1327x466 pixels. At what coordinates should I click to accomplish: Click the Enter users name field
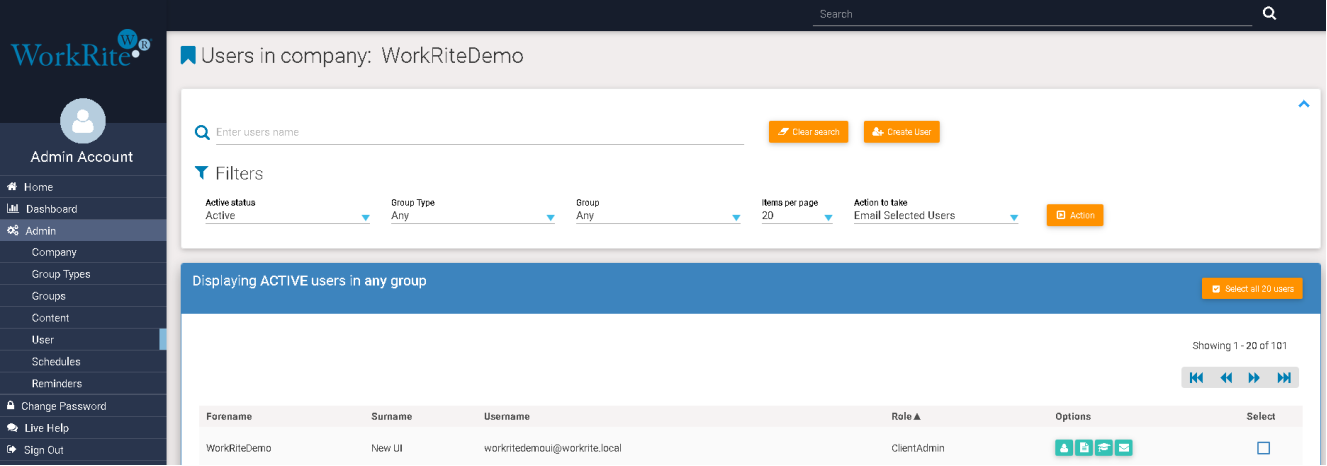pyautogui.click(x=479, y=132)
